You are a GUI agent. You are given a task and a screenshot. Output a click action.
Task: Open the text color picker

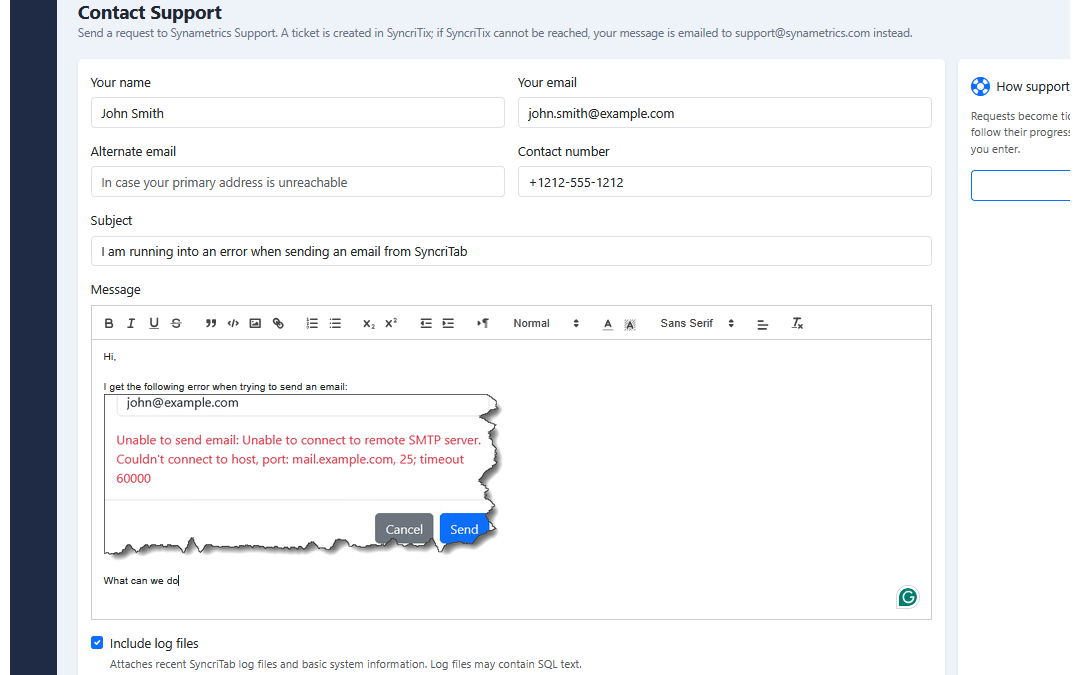(x=608, y=324)
